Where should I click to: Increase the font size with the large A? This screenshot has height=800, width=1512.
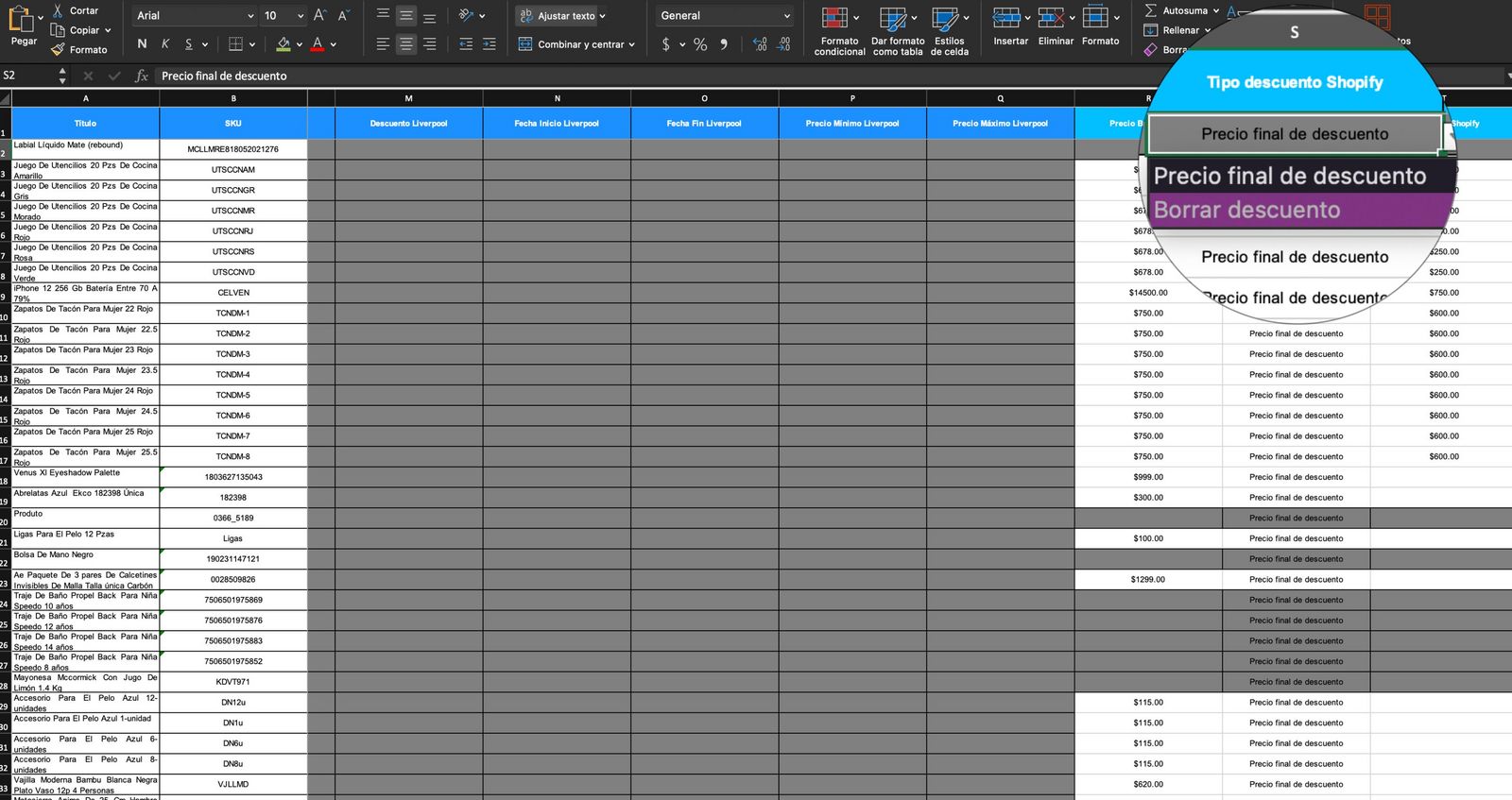pos(319,15)
